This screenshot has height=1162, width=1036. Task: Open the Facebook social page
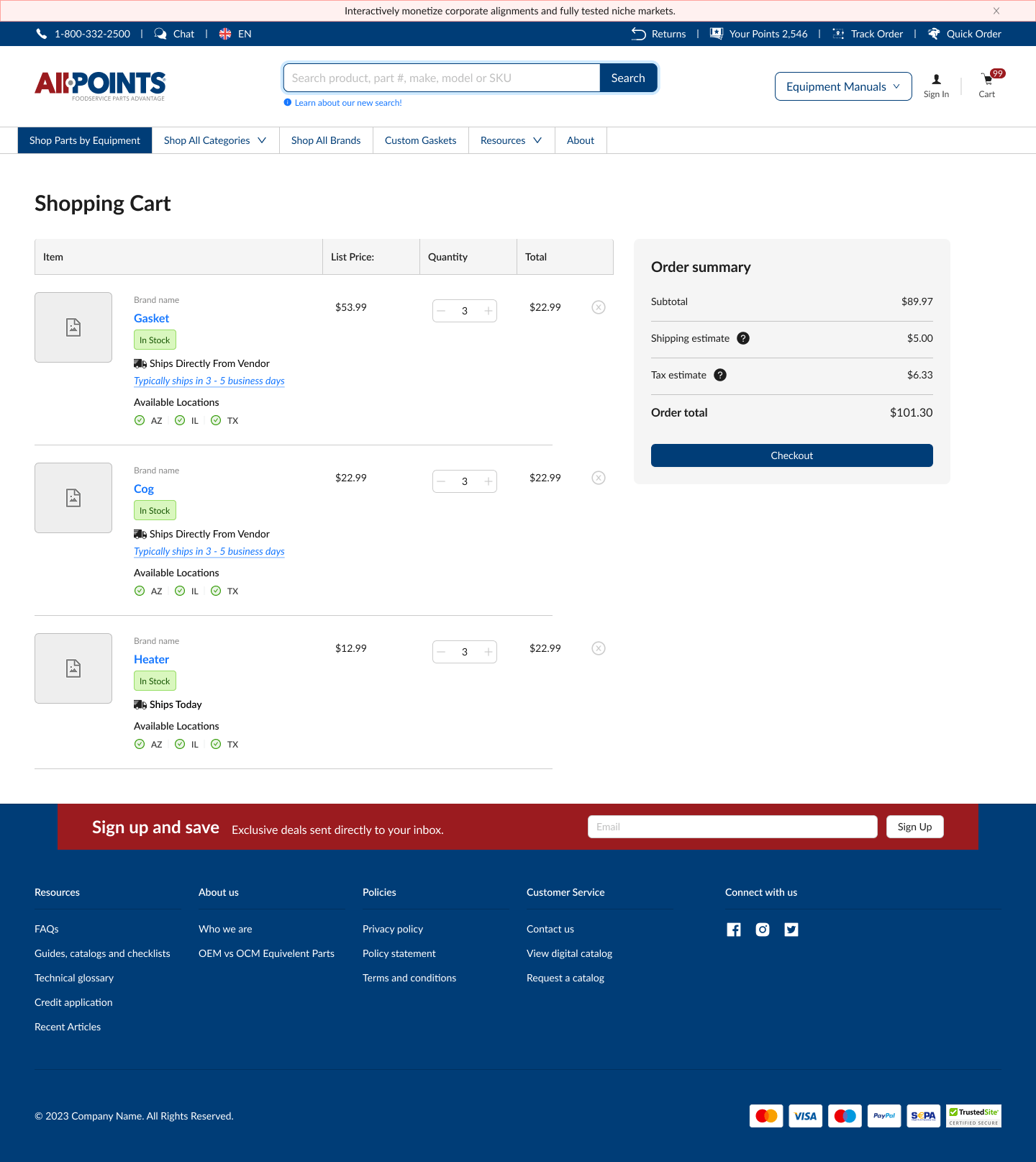(x=733, y=930)
